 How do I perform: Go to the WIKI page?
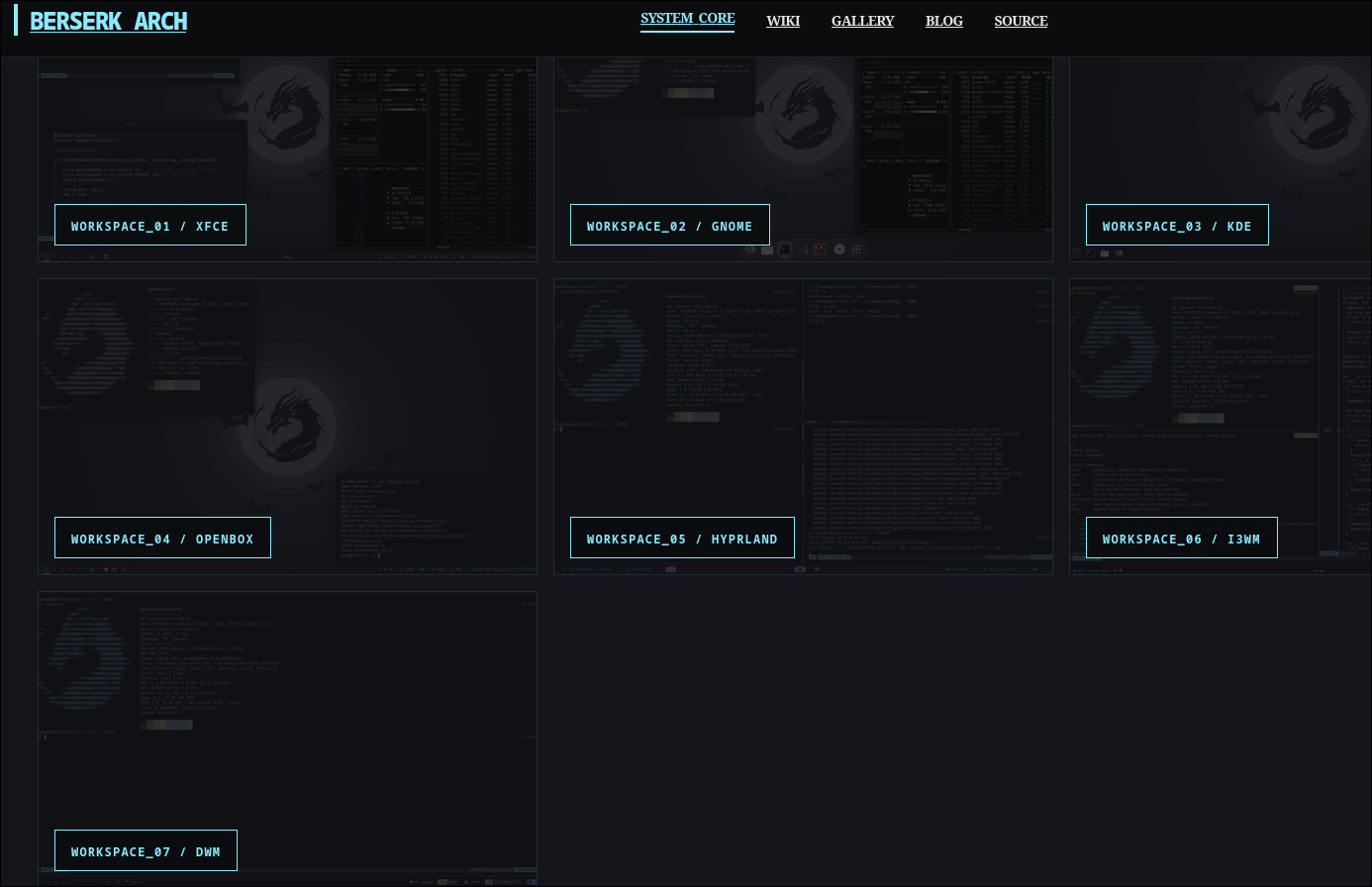[x=783, y=21]
